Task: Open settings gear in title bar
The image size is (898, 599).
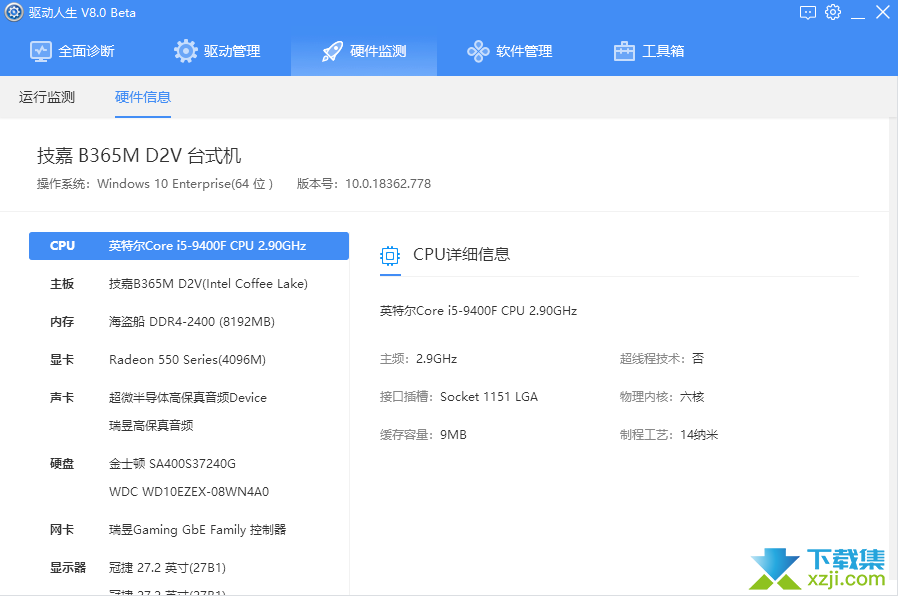Action: (833, 12)
